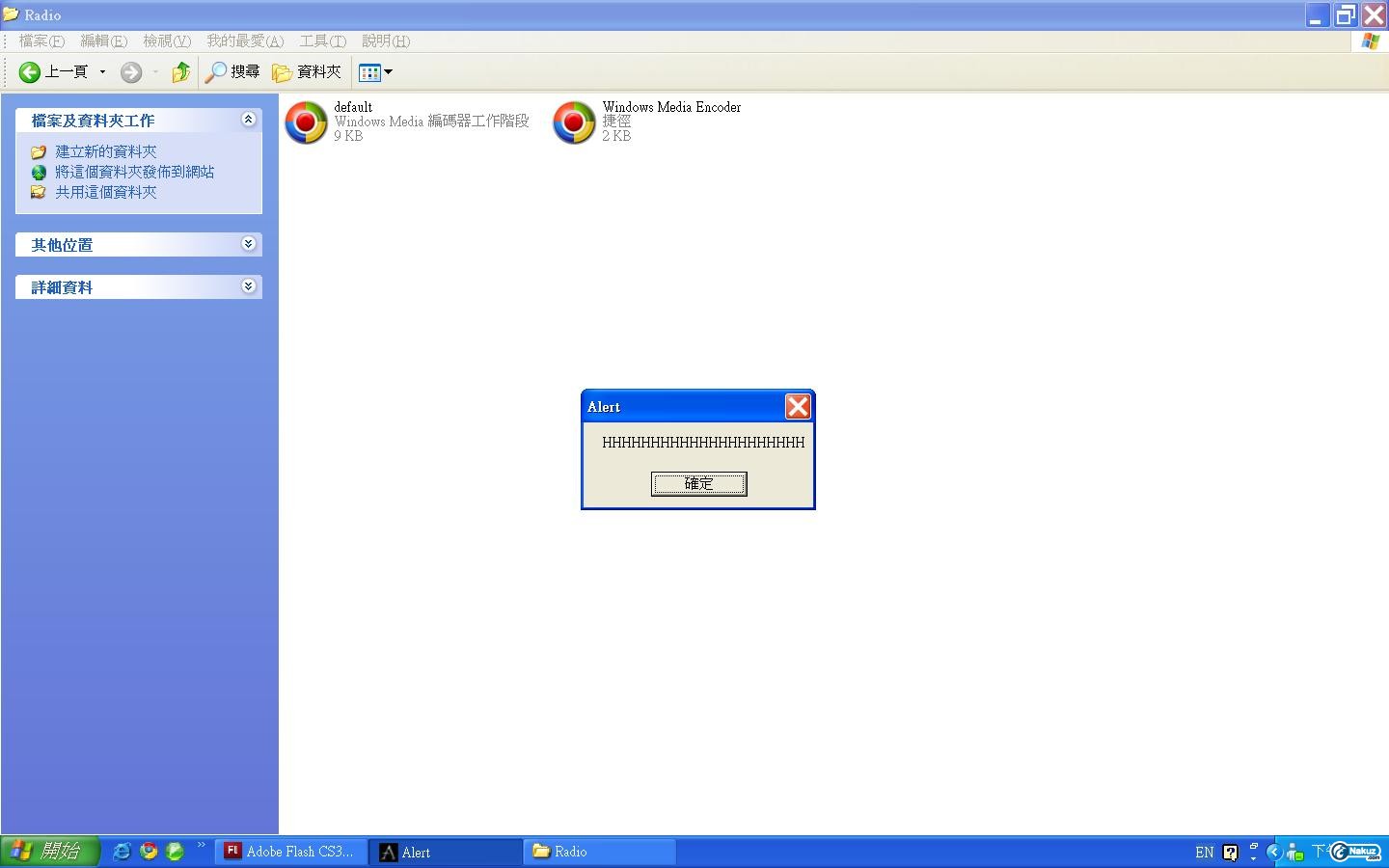Restore down the Radio window
Screen dimensions: 1389x868
1345,14
